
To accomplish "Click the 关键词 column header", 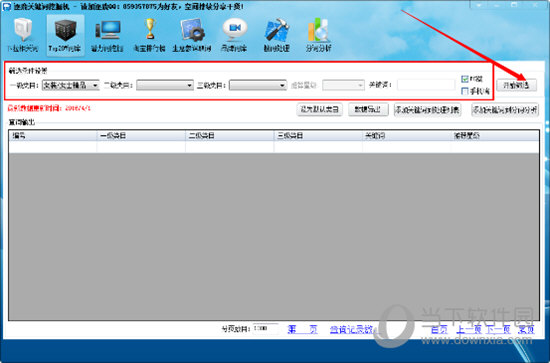I will (406, 136).
